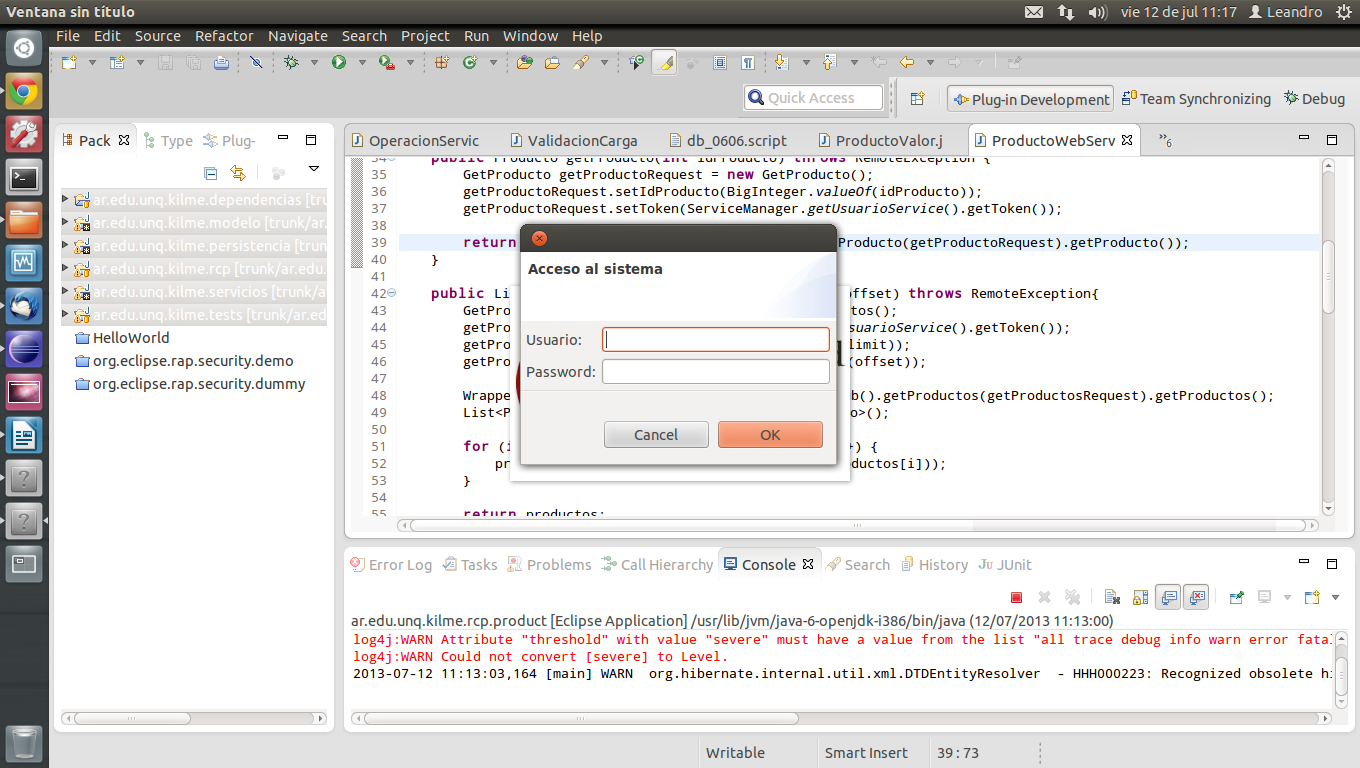Screen dimensions: 1360x768
Task: Click the Clear Console icon
Action: (x=1111, y=597)
